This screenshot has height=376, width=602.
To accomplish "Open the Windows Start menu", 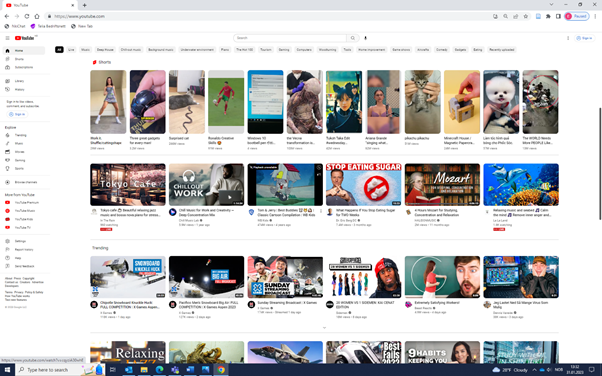I will 7,370.
